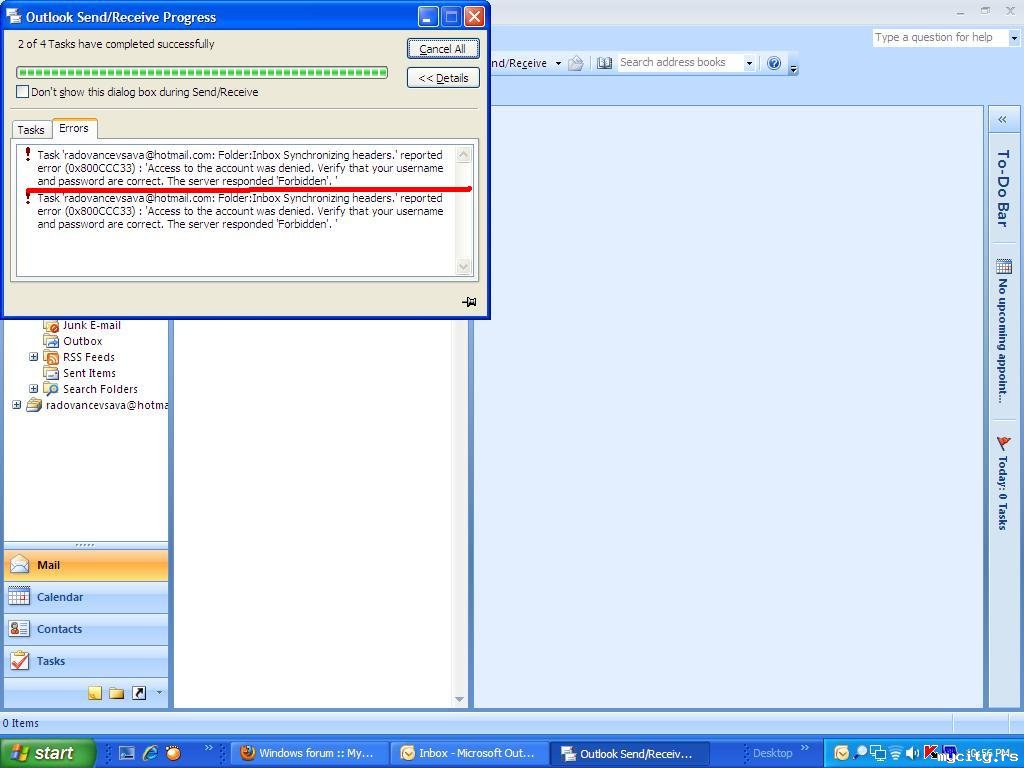Open the toolbar options overflow arrow

pos(793,67)
